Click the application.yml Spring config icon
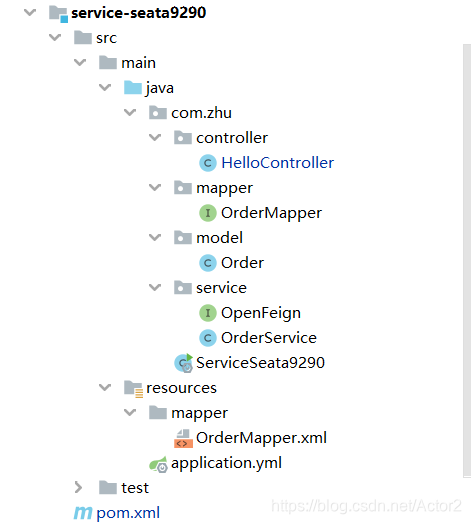 click(158, 464)
